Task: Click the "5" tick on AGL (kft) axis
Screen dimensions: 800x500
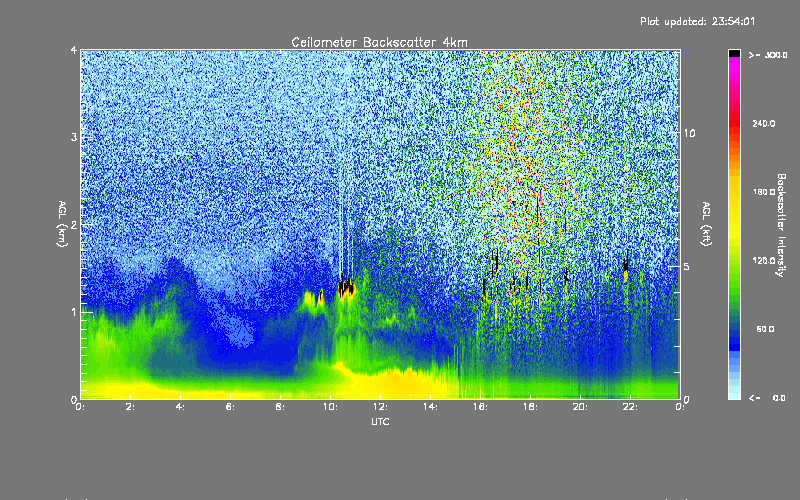Action: click(686, 267)
